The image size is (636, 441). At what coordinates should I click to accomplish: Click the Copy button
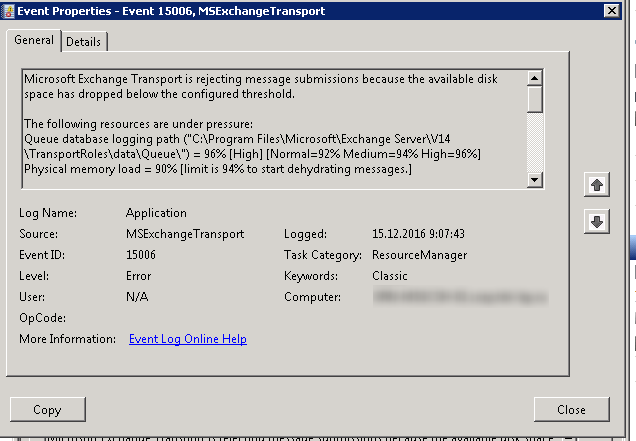tap(48, 410)
